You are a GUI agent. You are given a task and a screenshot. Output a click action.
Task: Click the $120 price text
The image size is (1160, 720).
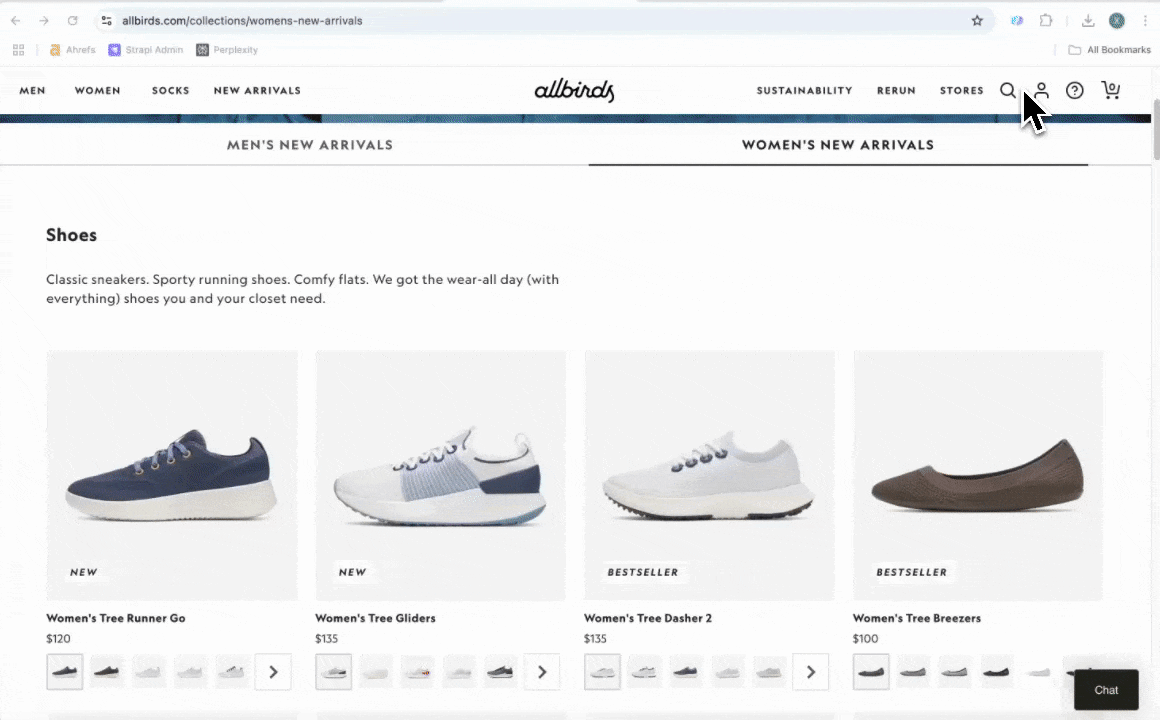[x=58, y=639]
